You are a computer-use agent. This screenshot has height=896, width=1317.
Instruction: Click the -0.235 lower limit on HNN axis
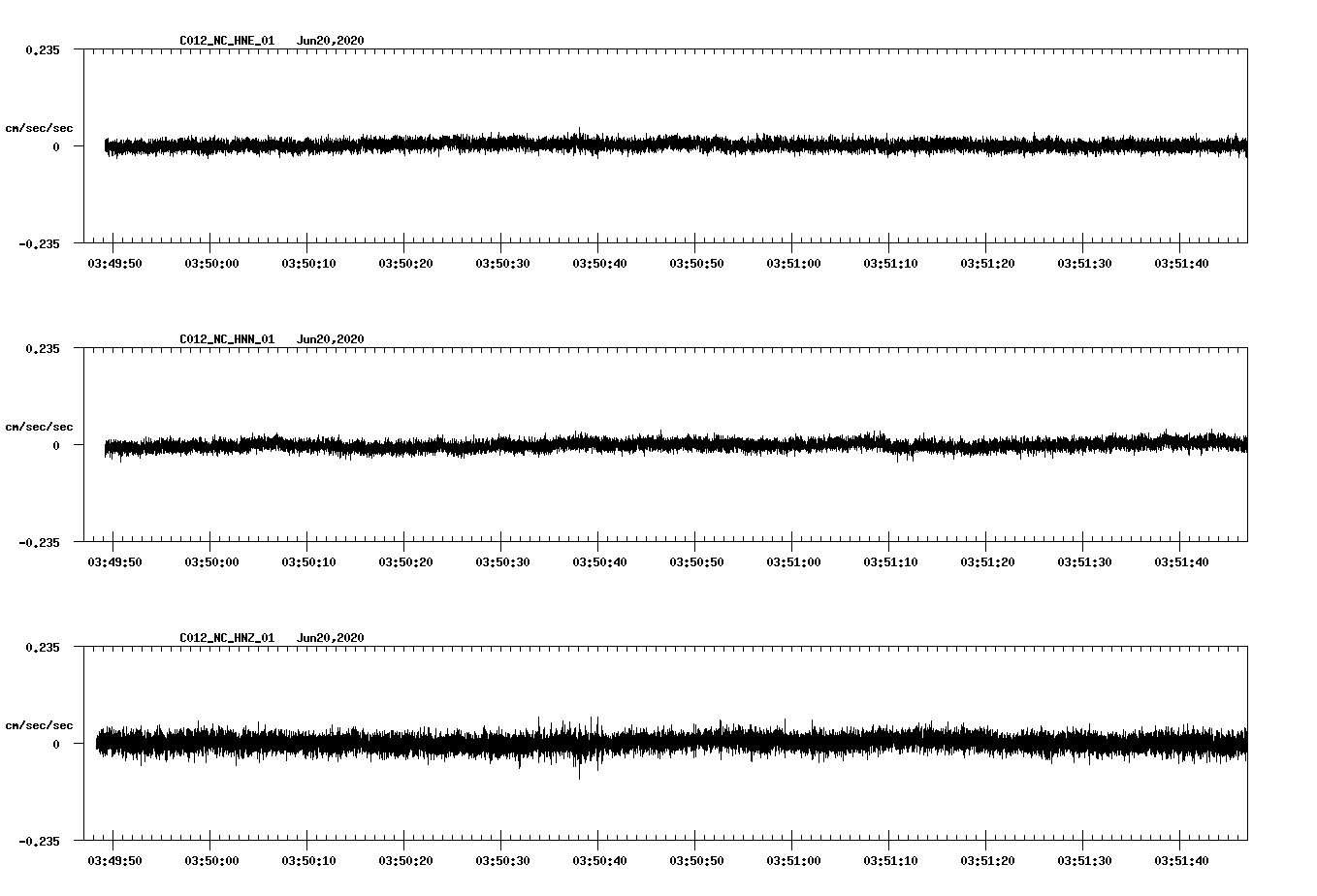39,543
